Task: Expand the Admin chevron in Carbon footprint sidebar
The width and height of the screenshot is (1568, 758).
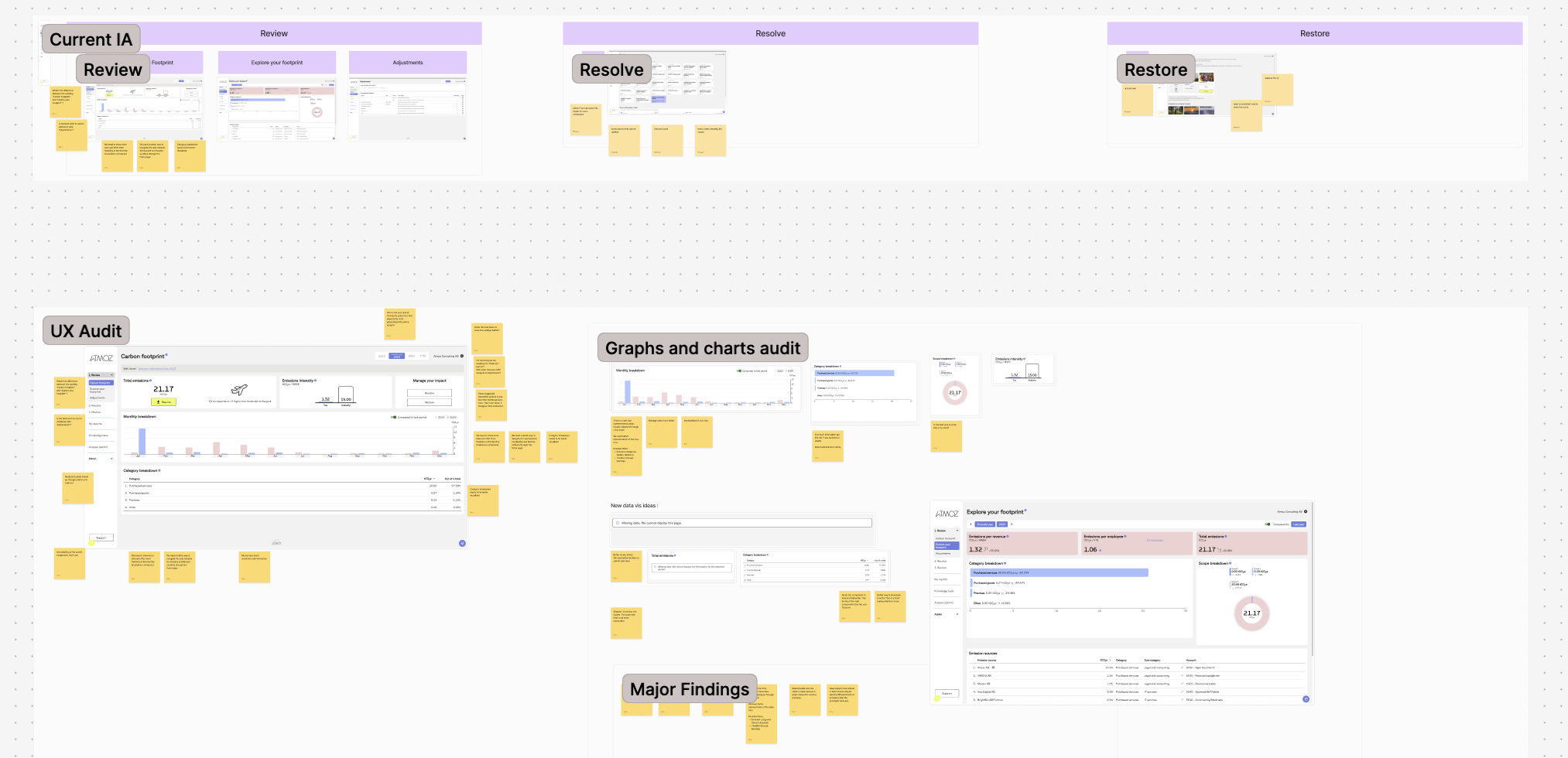Action: 111,459
